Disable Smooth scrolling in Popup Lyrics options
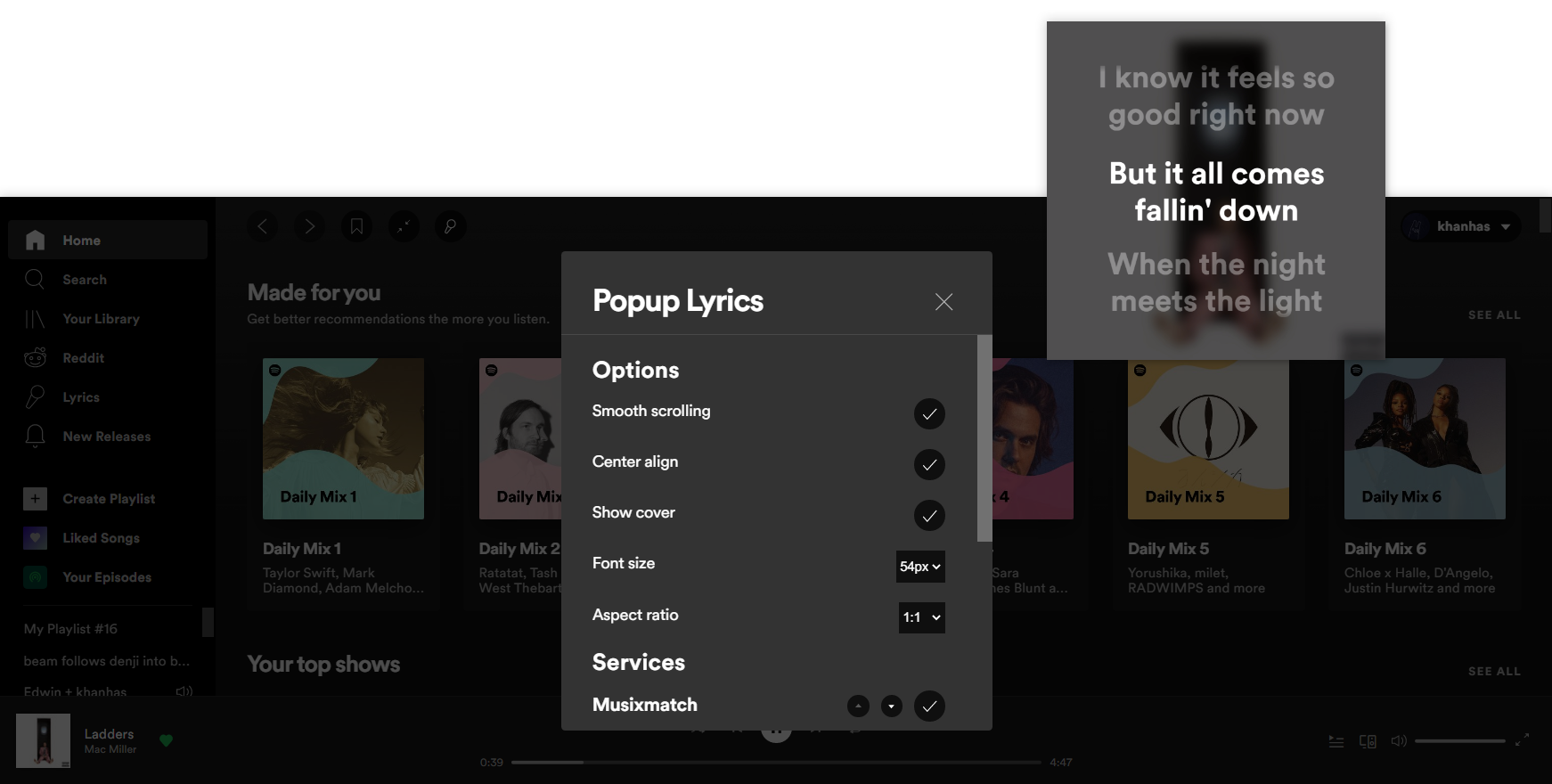Image resolution: width=1552 pixels, height=784 pixels. (929, 414)
